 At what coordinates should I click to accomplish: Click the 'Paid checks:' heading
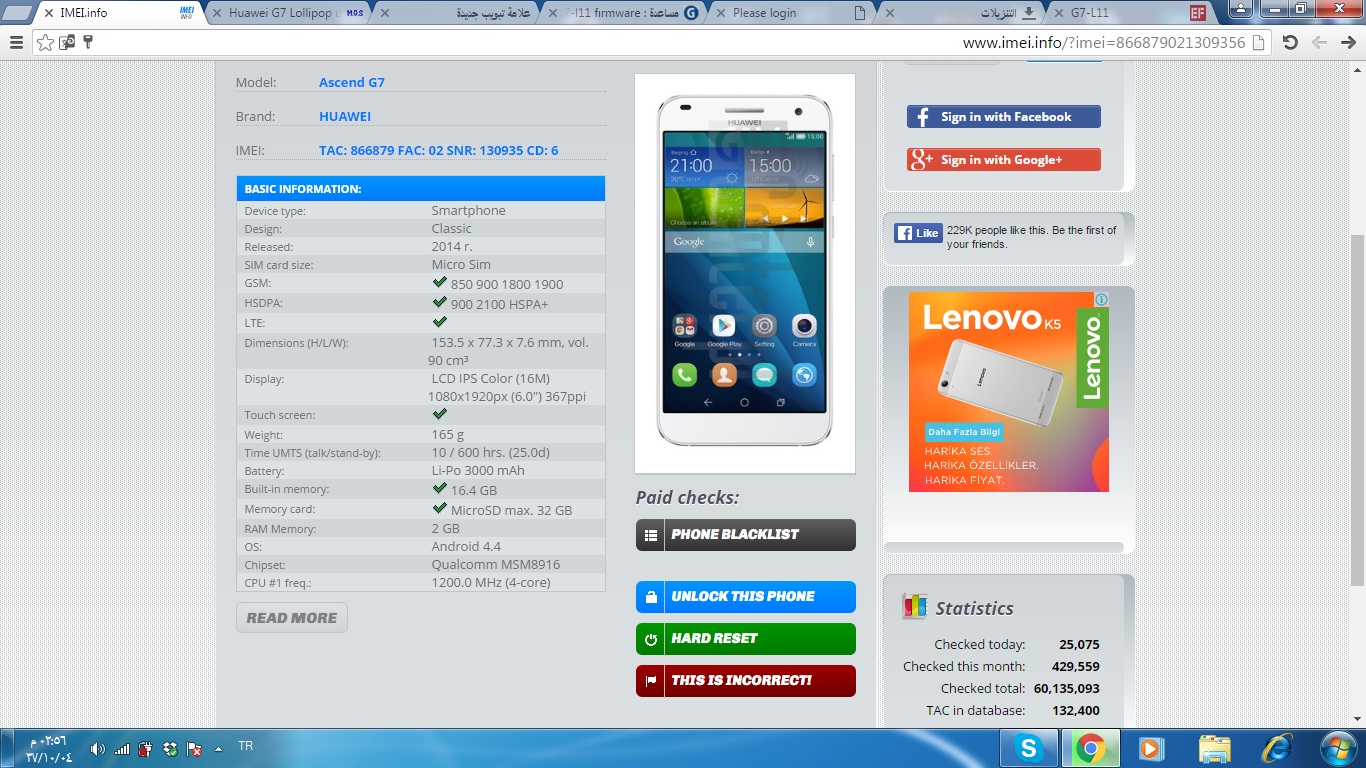(687, 498)
